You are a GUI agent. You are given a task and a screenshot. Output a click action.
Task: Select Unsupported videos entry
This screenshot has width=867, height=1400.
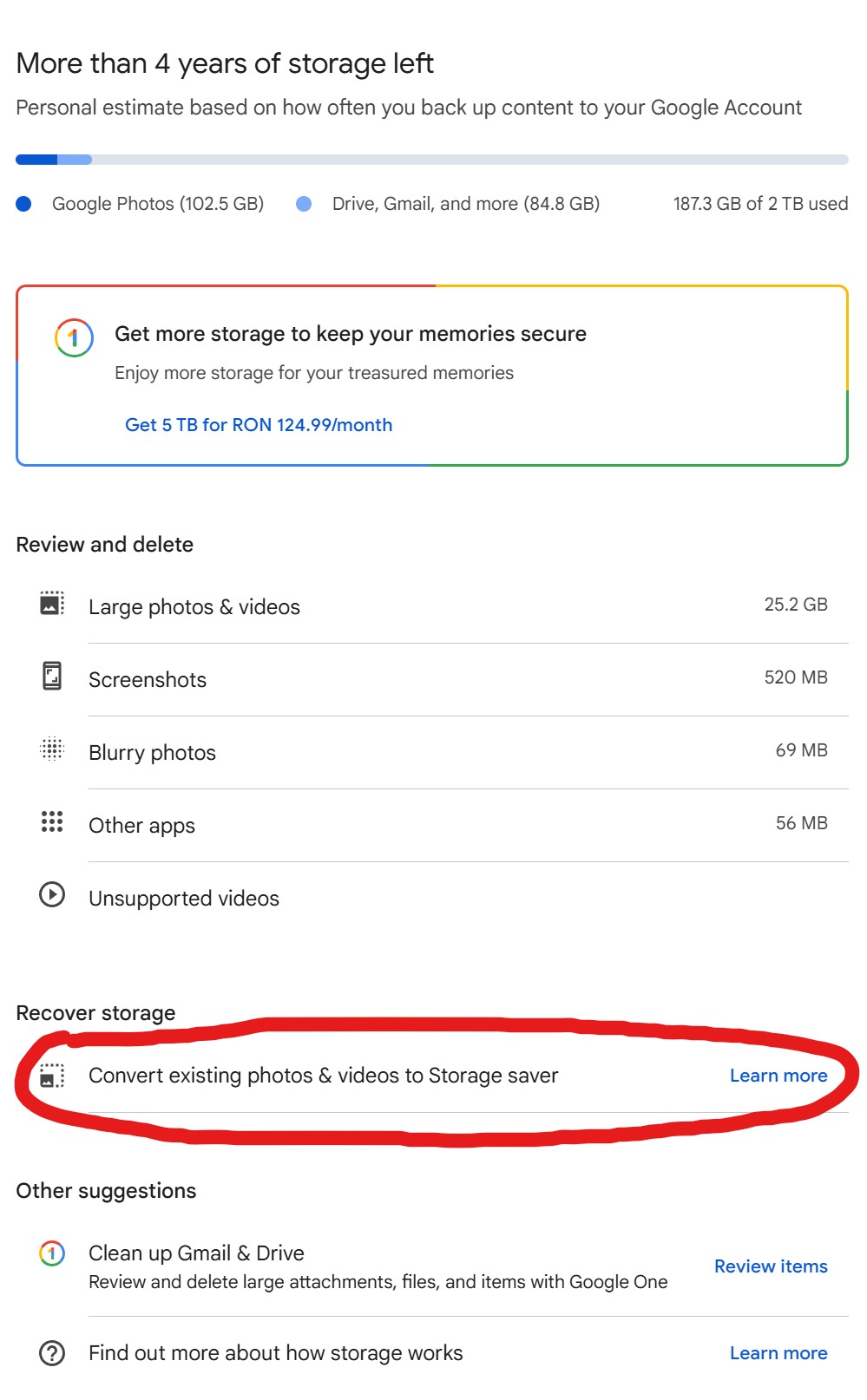[x=432, y=898]
